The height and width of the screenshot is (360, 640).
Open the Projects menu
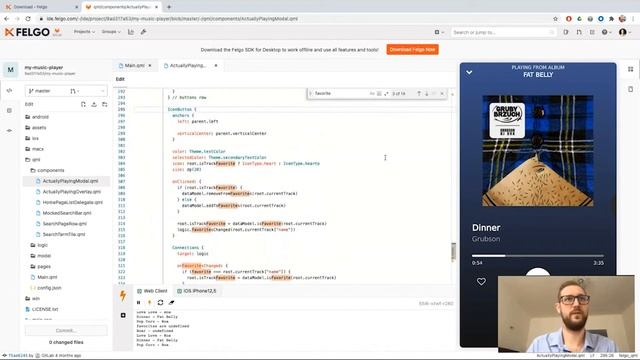coord(84,32)
